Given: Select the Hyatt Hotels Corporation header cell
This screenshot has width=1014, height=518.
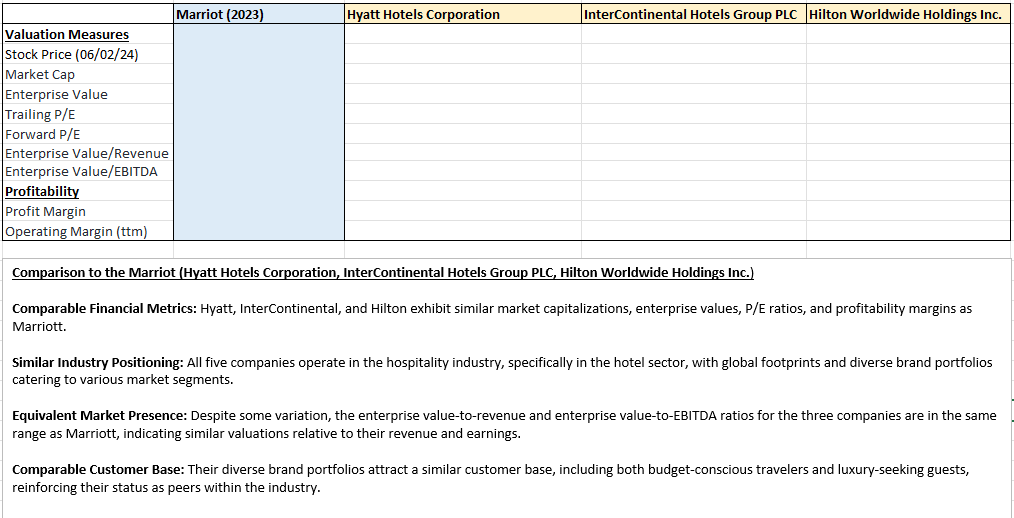Looking at the screenshot, I should point(463,14).
